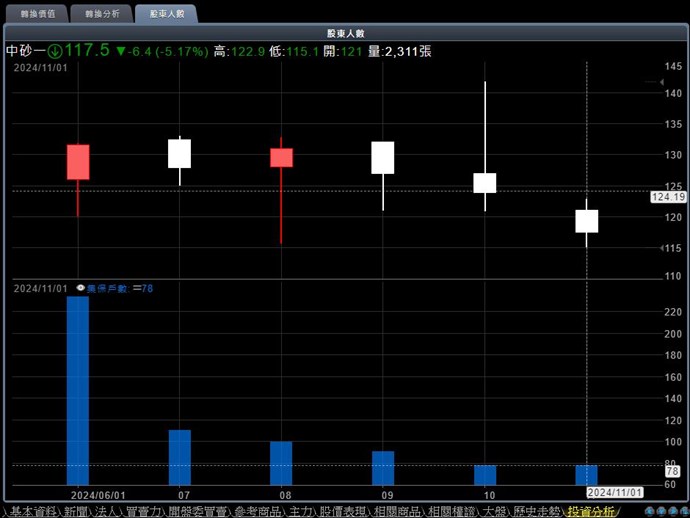Image resolution: width=690 pixels, height=518 pixels.
Task: Open the 法人 bottom tab
Action: point(108,511)
